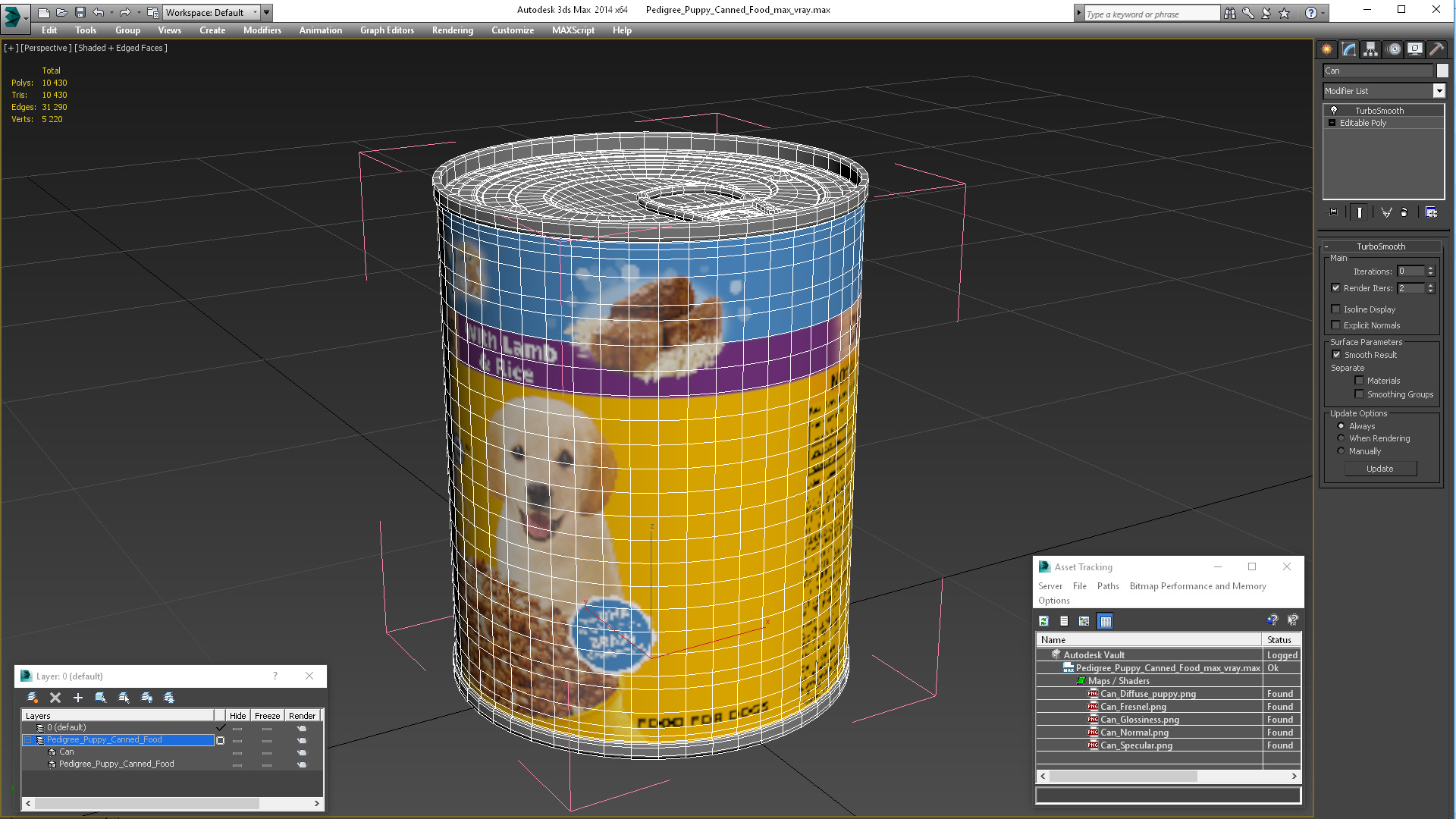
Task: Enable Explicit Normals checkbox
Action: tap(1336, 325)
